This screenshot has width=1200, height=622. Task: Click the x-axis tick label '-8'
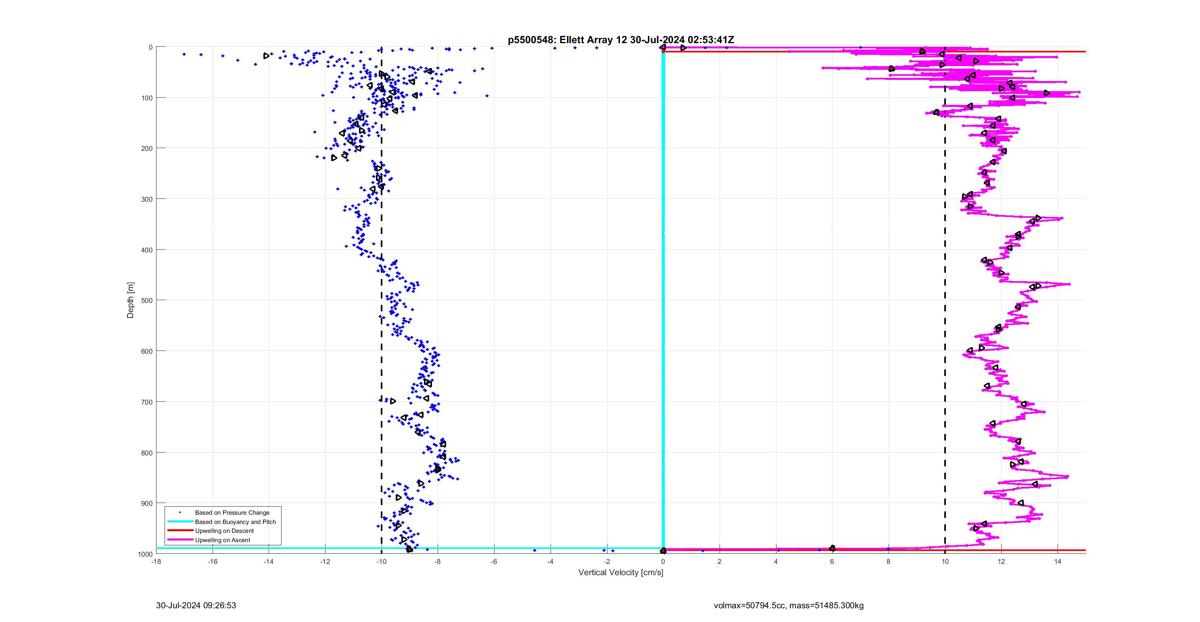(438, 561)
